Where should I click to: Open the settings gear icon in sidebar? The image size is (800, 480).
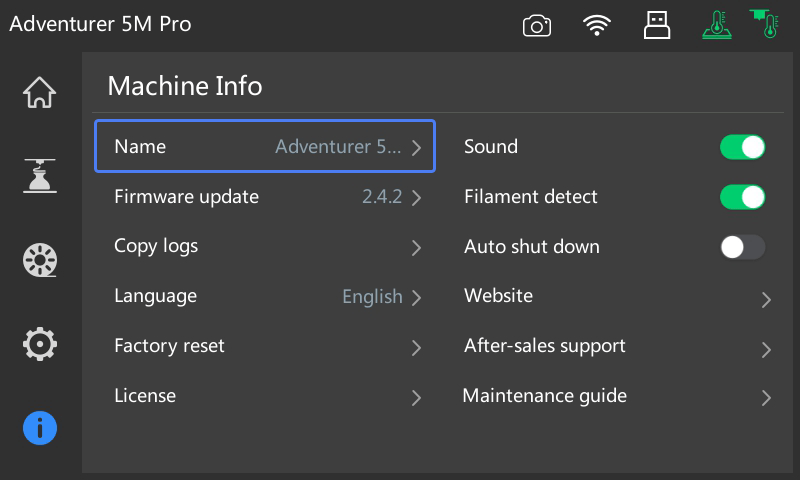coord(39,344)
